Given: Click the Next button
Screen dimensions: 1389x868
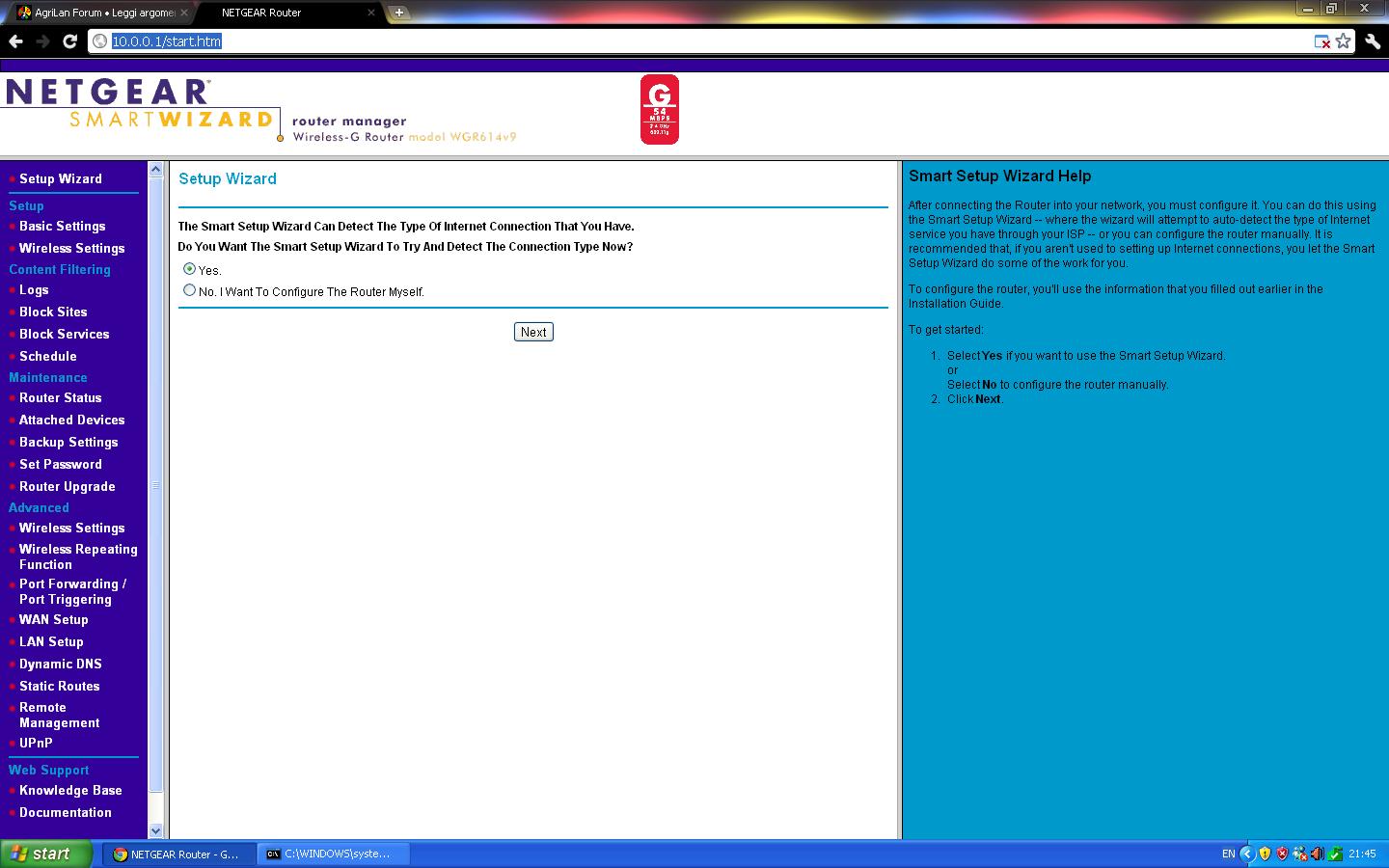Looking at the screenshot, I should (533, 332).
